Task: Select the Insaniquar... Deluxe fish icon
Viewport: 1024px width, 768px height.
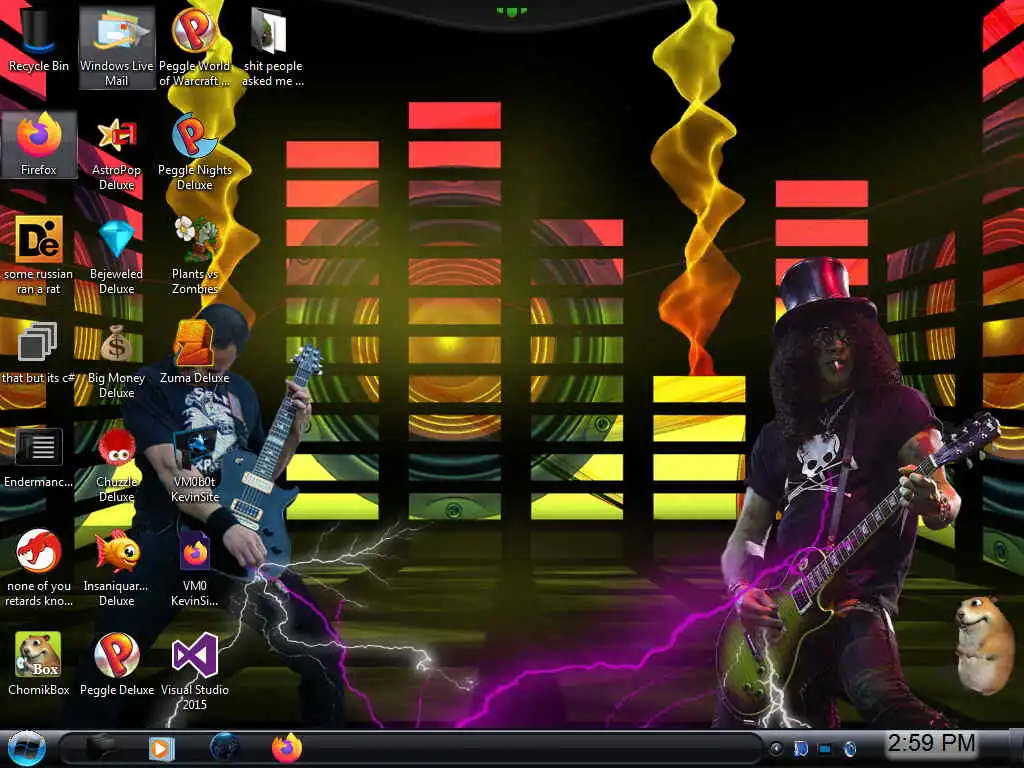Action: [116, 568]
